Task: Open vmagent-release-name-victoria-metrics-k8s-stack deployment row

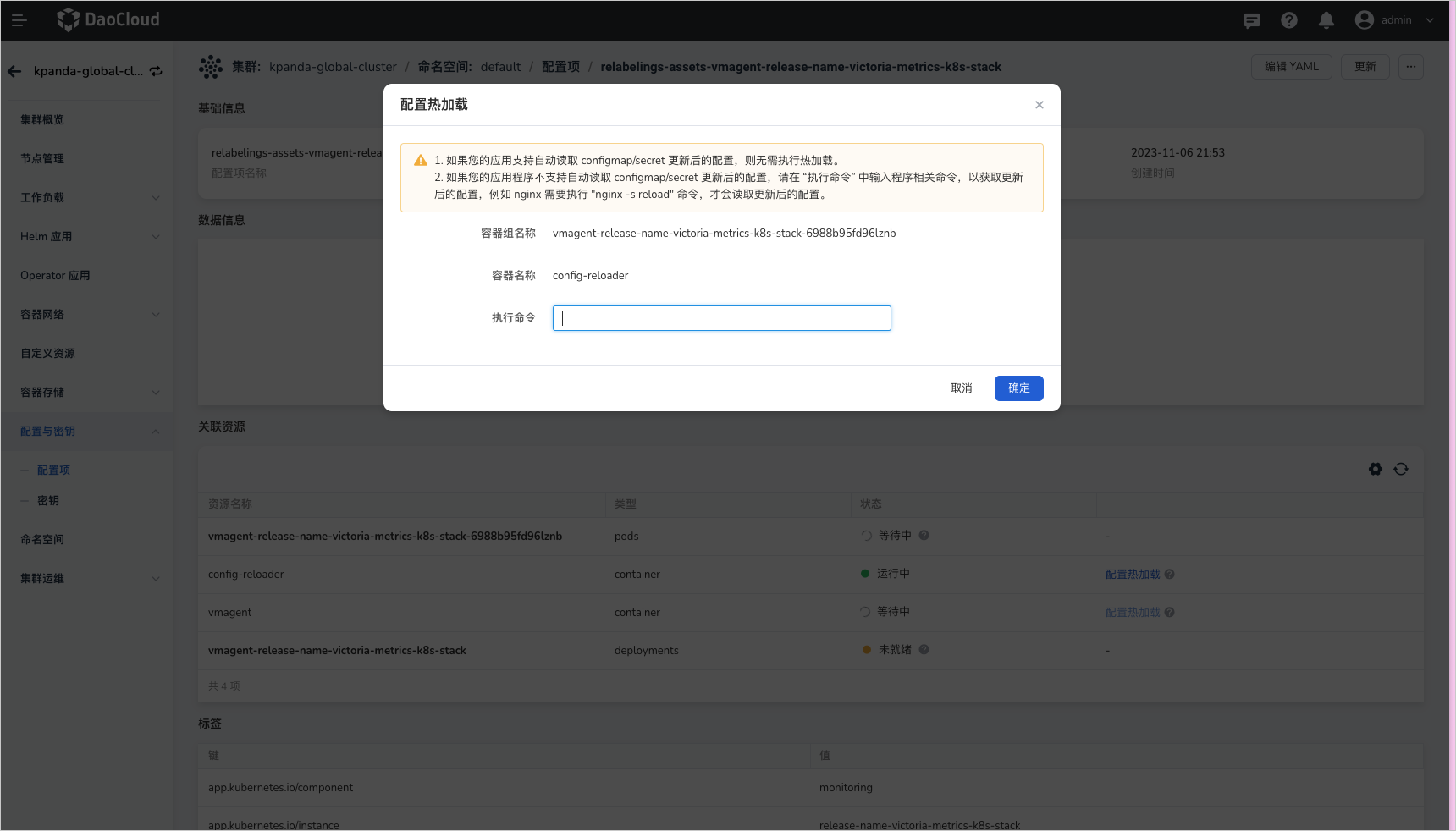Action: coord(337,651)
